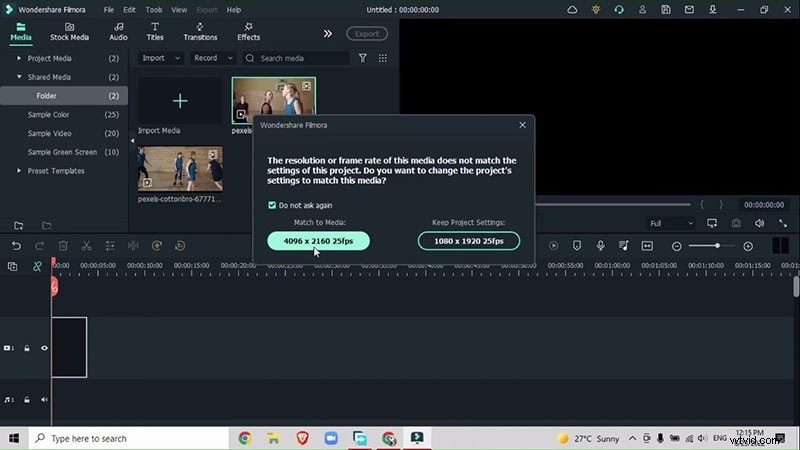
Task: Switch to the Audio tab
Action: click(118, 32)
